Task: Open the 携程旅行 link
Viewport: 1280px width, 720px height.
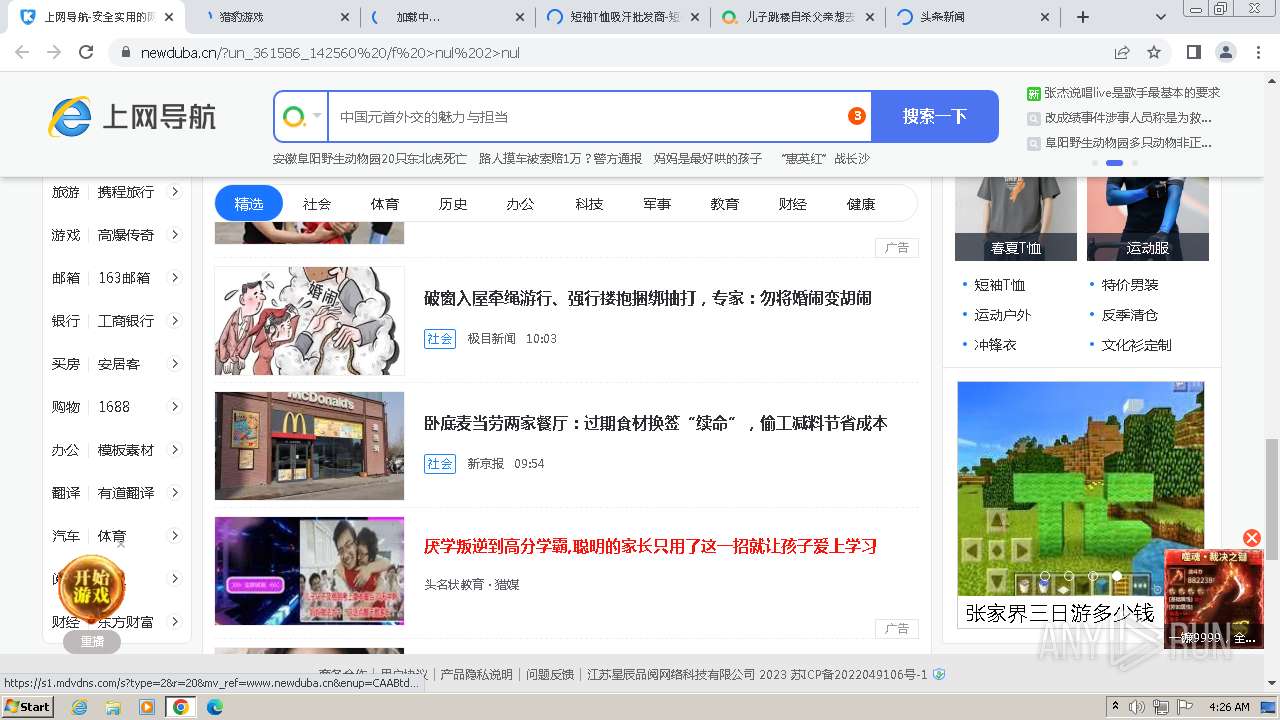Action: 126,192
